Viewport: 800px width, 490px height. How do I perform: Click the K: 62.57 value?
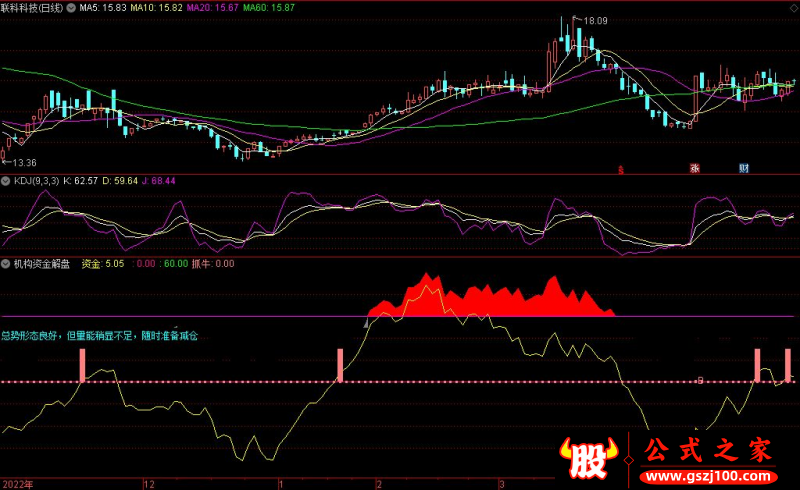[x=81, y=181]
